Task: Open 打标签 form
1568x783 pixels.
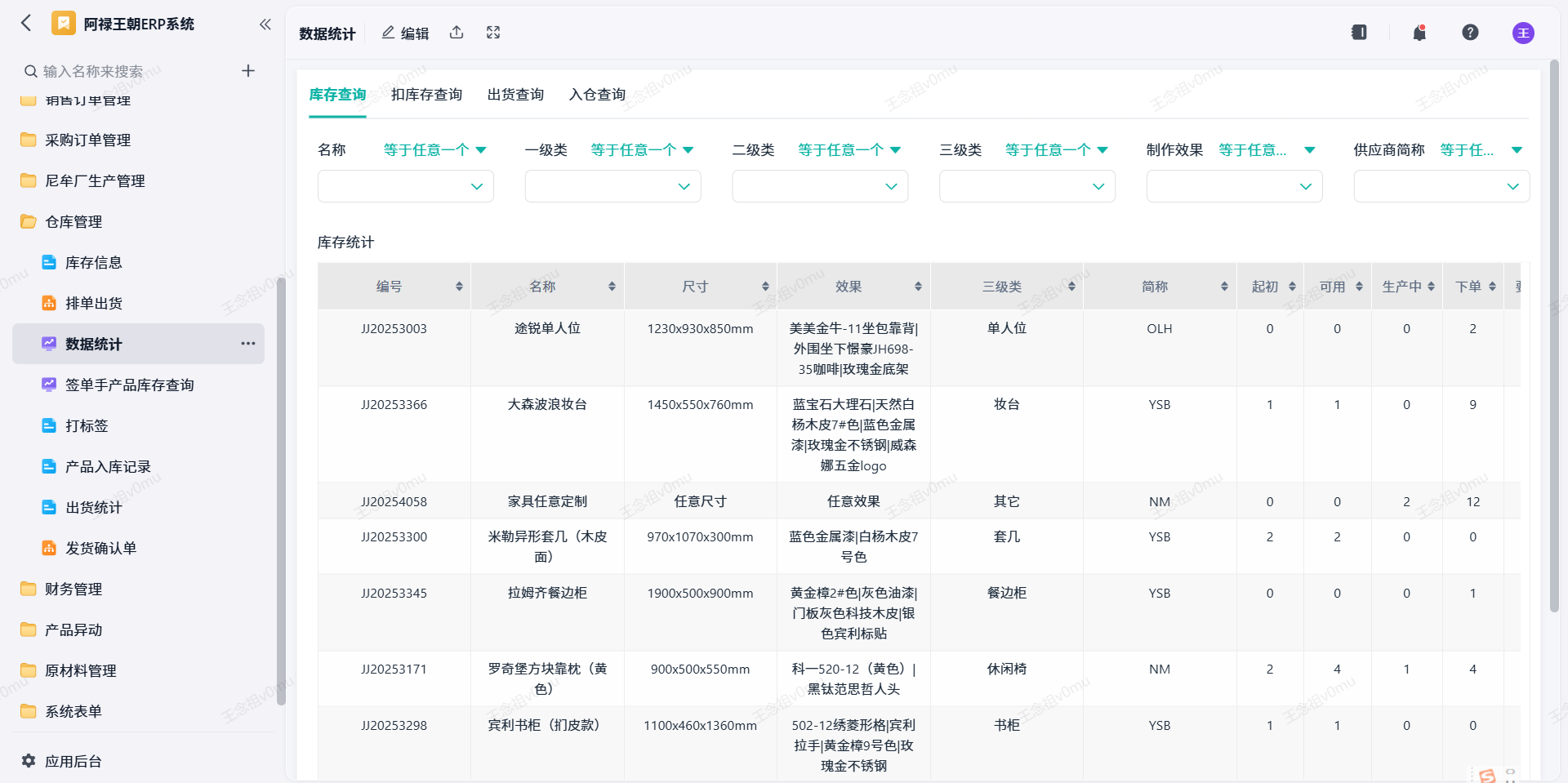Action: pyautogui.click(x=139, y=425)
